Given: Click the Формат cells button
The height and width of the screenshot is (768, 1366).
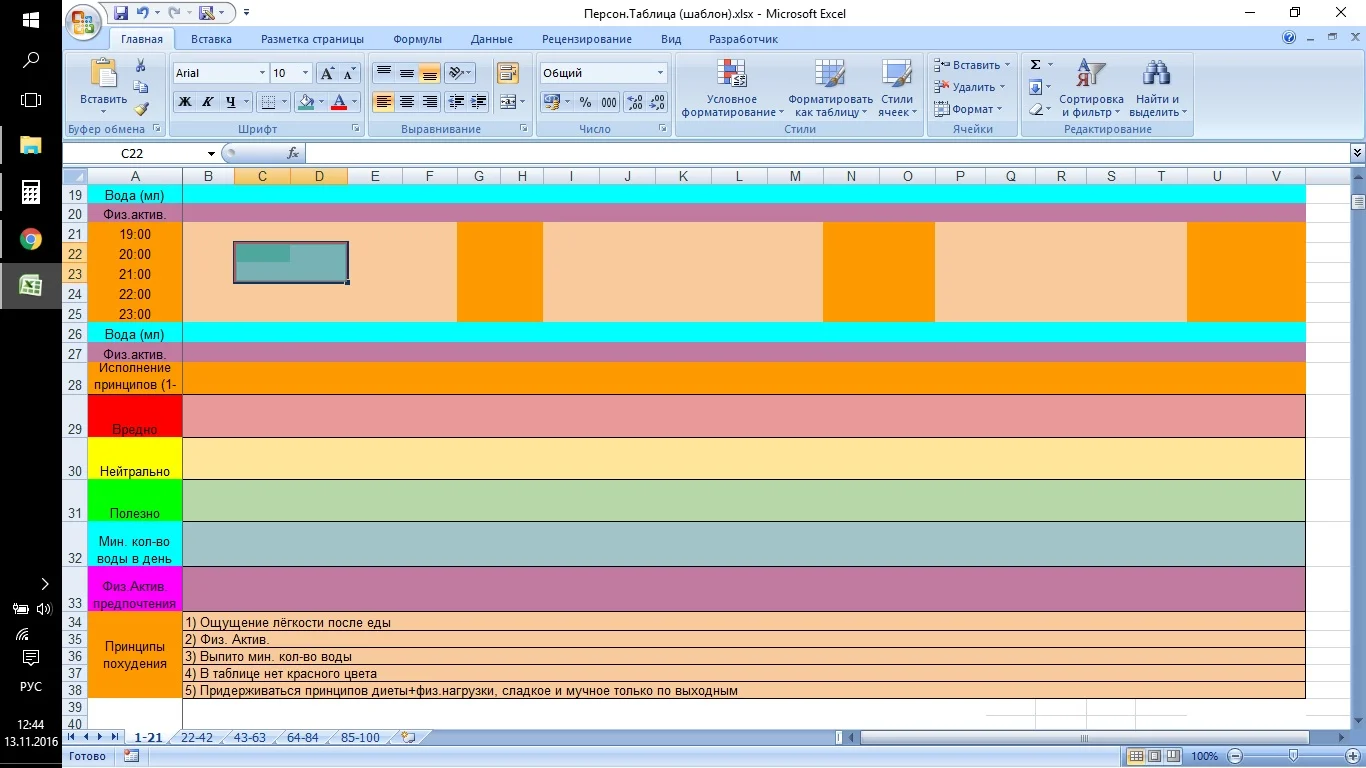Looking at the screenshot, I should pos(971,109).
